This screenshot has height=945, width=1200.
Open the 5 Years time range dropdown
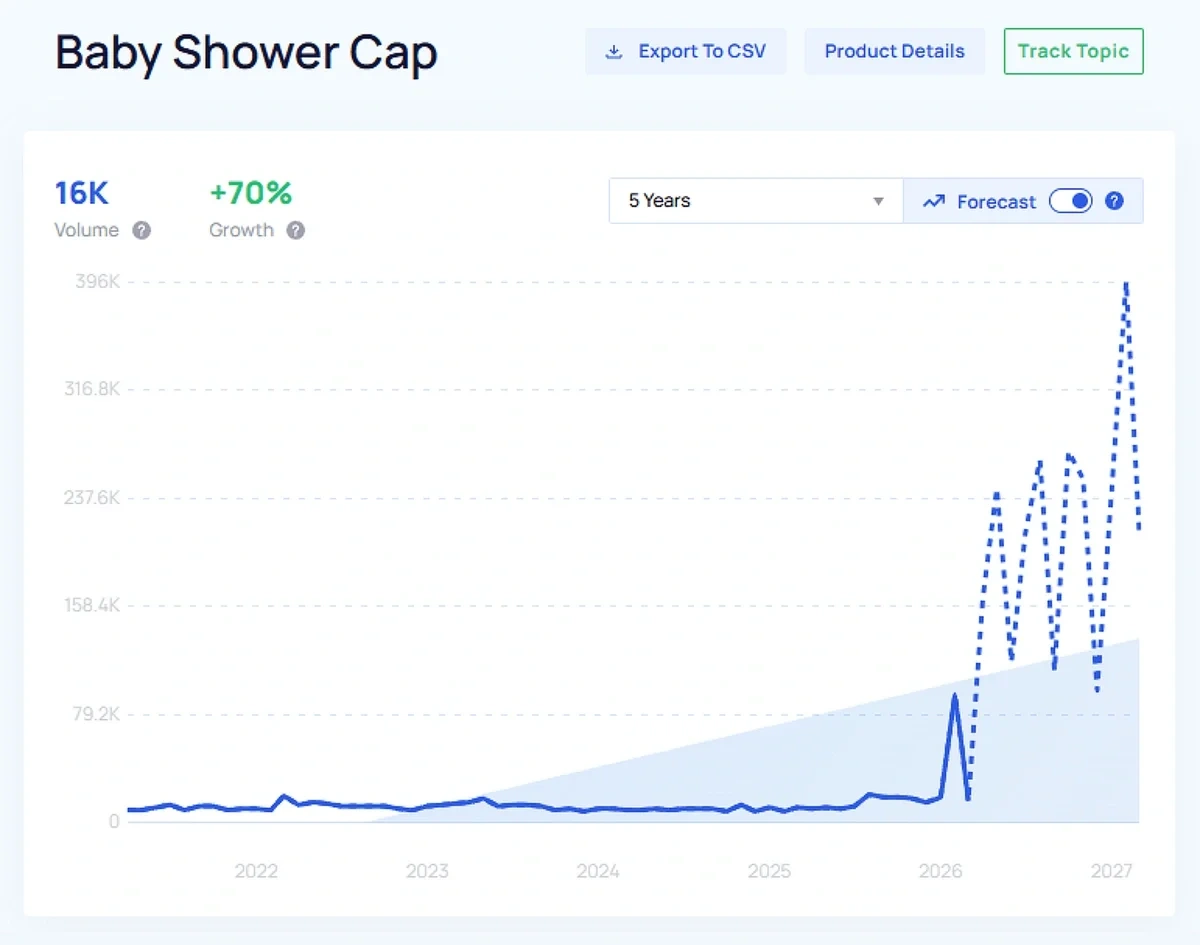[755, 201]
